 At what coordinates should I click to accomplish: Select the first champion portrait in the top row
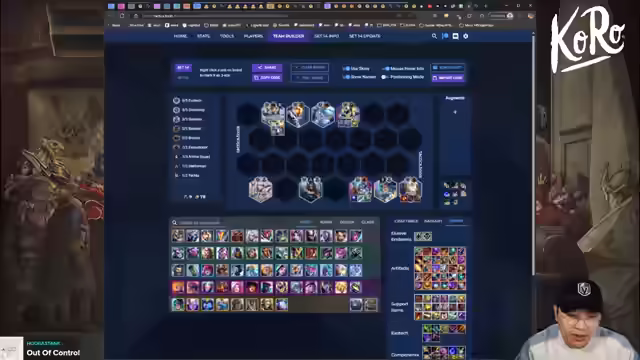tap(178, 236)
